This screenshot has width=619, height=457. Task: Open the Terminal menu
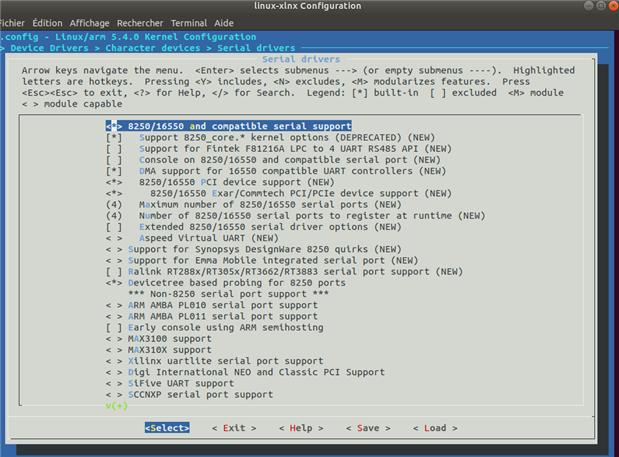click(189, 23)
